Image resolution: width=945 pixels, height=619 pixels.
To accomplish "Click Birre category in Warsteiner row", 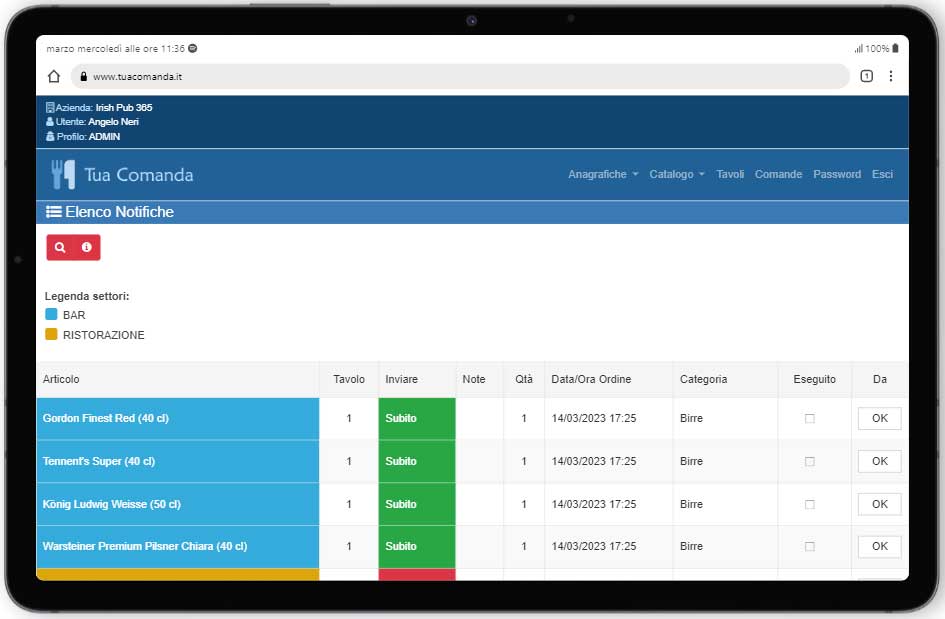I will click(x=691, y=546).
